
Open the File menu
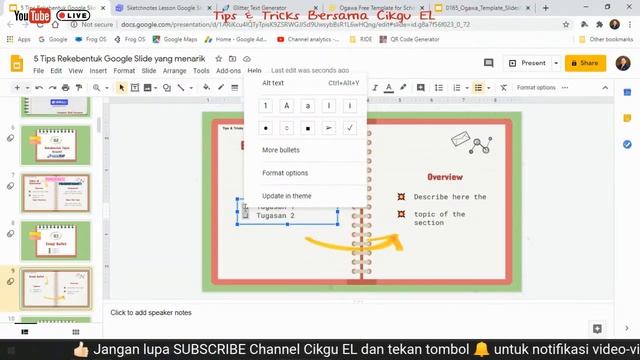pos(38,71)
